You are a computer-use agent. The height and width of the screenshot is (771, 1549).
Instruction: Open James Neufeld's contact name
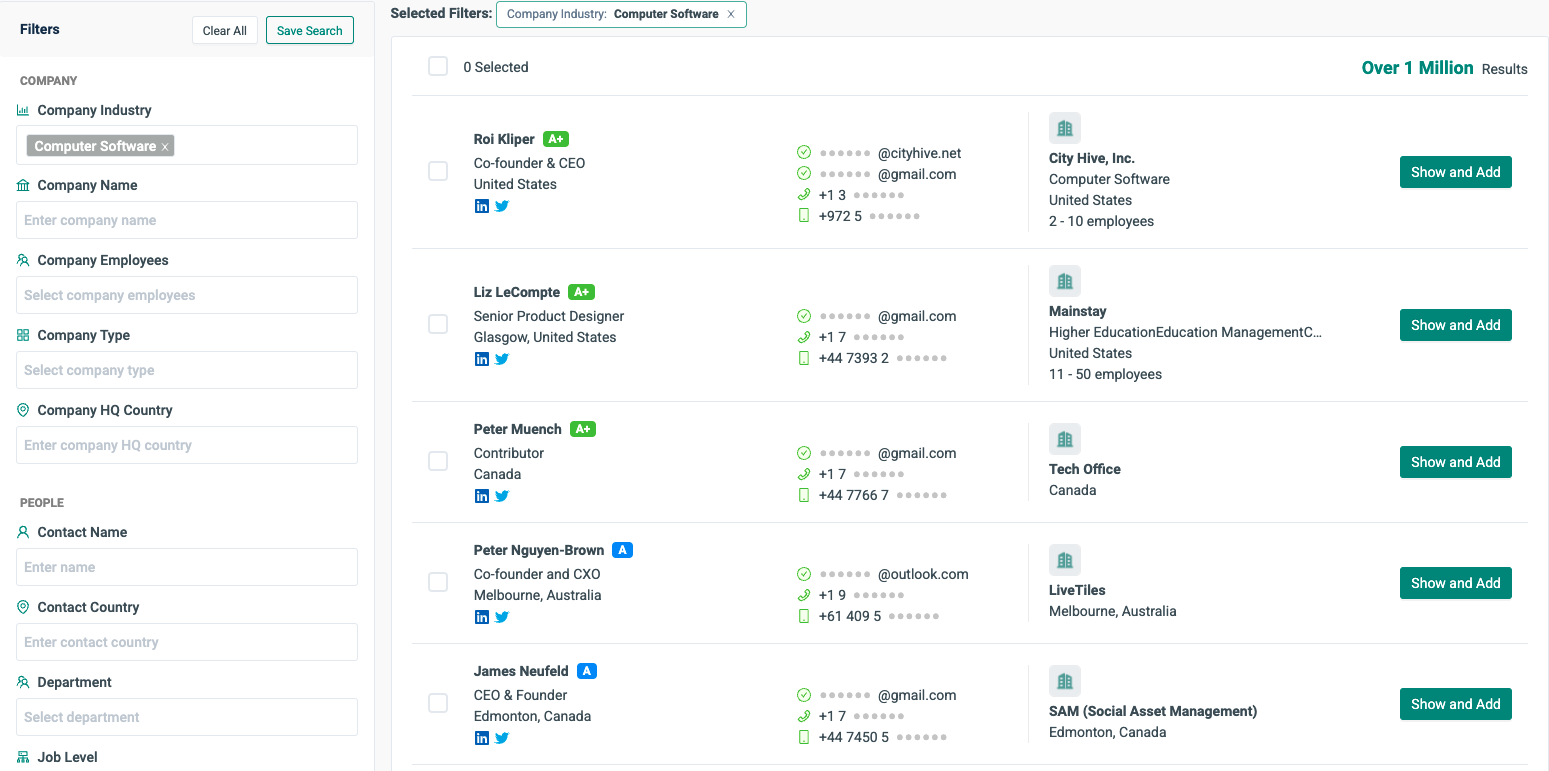[x=521, y=671]
